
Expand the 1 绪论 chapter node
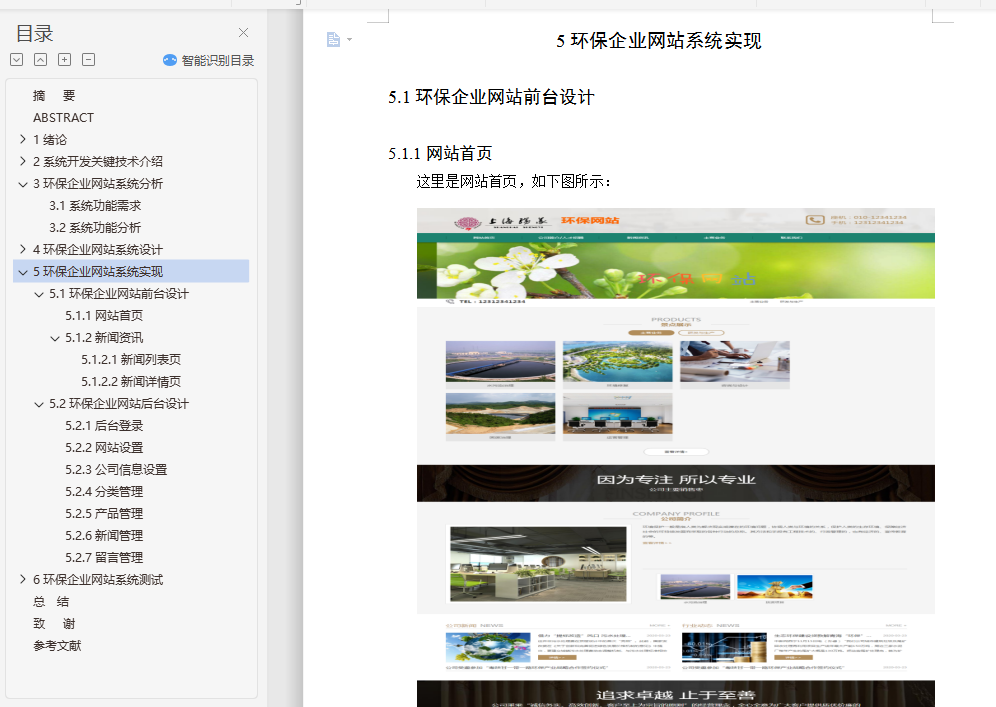coord(22,139)
